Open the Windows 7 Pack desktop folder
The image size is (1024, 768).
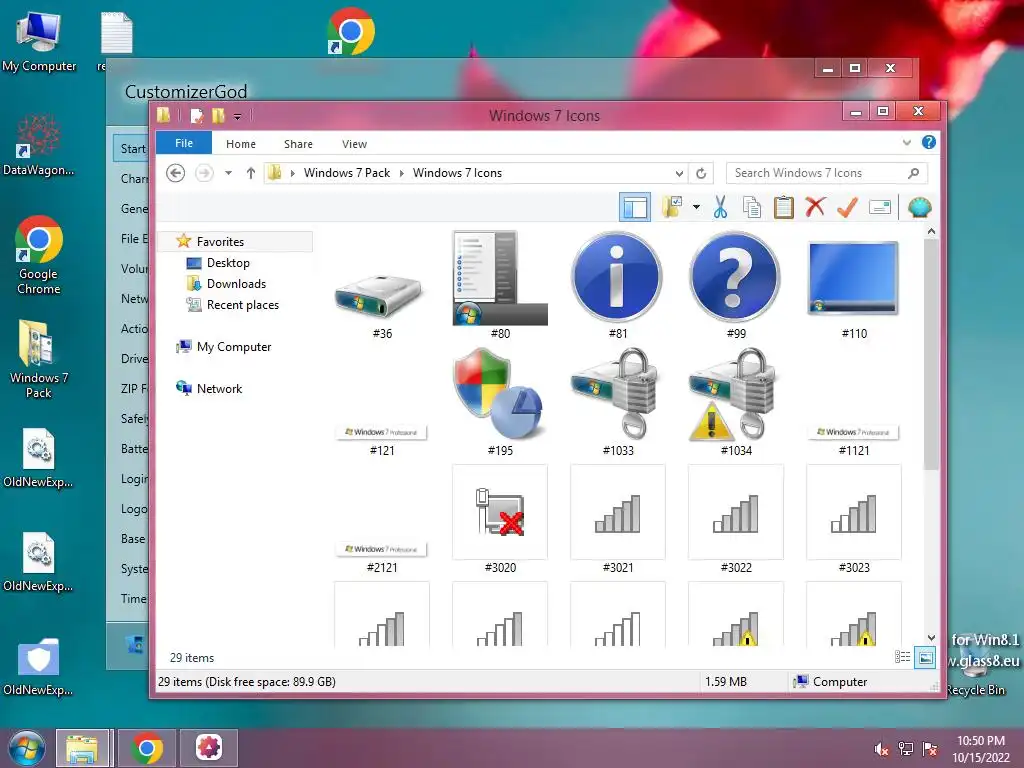coord(38,359)
